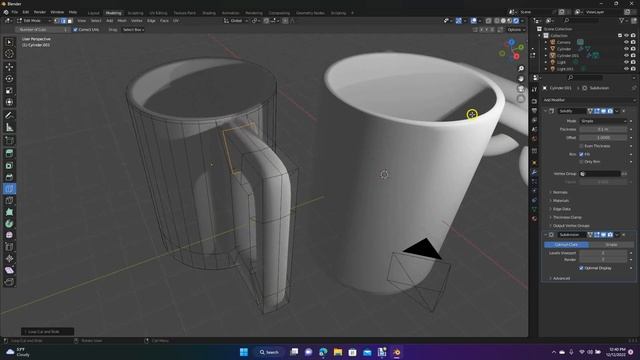
Task: Select Simple subdivision type
Action: [x=611, y=244]
